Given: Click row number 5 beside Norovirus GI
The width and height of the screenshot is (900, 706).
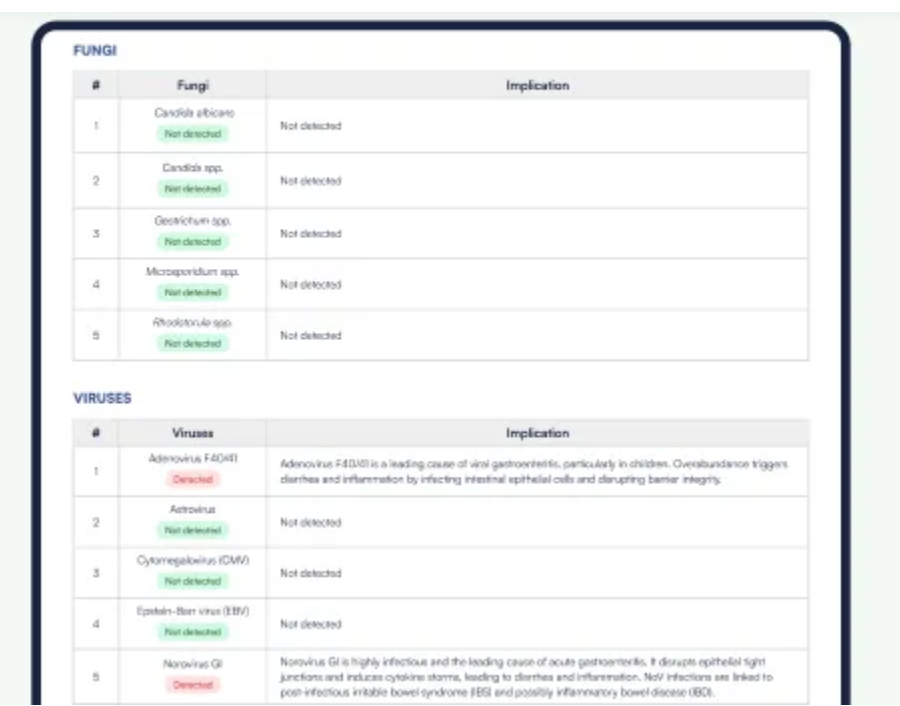Looking at the screenshot, I should coord(96,677).
